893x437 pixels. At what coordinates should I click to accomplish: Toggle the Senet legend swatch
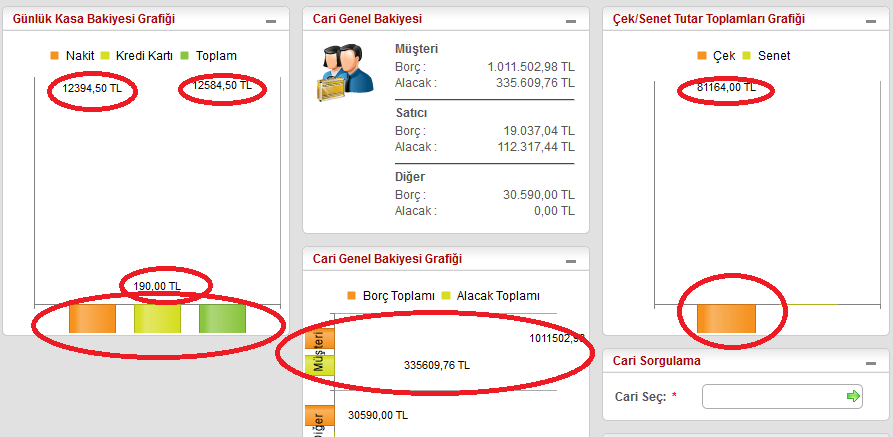pos(747,56)
